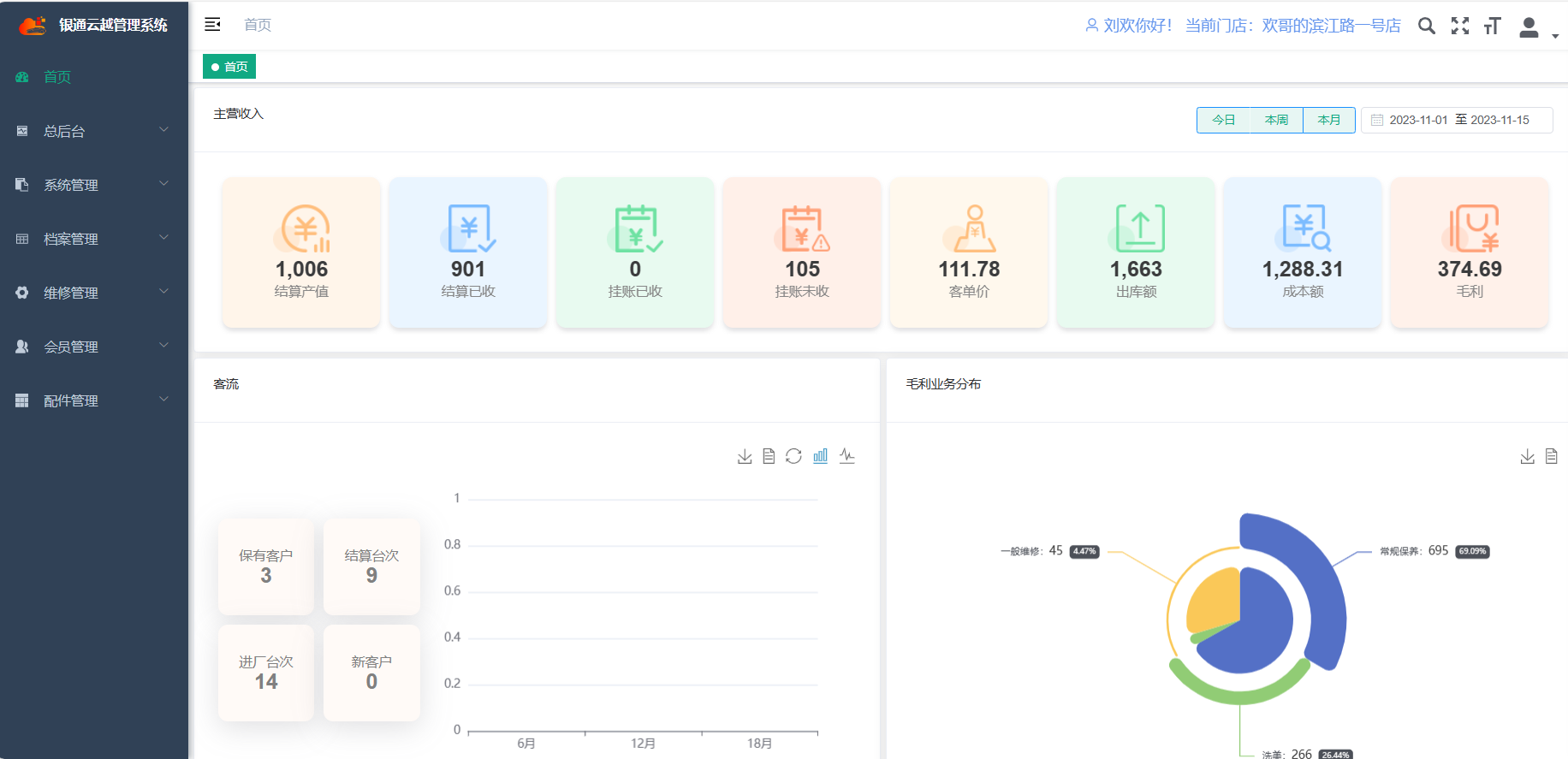Expand the 总后台 sidebar menu
1568x759 pixels.
(94, 131)
